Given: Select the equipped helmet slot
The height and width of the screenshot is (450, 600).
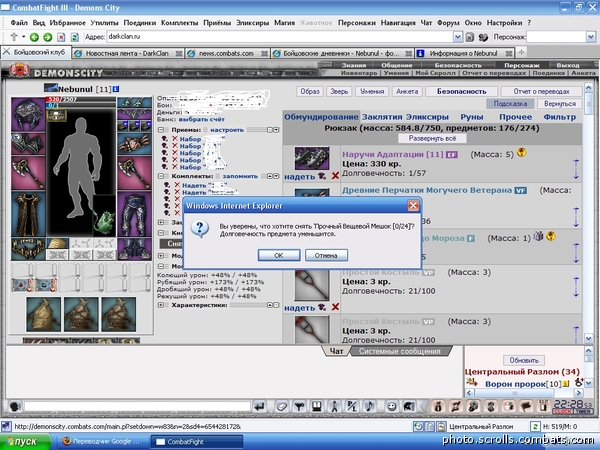Looking at the screenshot, I should pyautogui.click(x=28, y=114).
